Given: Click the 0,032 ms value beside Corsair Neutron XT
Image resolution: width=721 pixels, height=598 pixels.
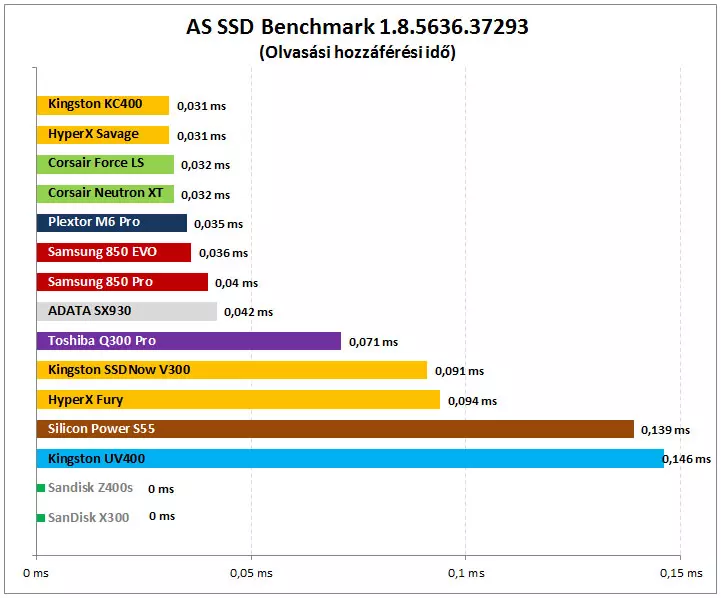Looking at the screenshot, I should 206,195.
